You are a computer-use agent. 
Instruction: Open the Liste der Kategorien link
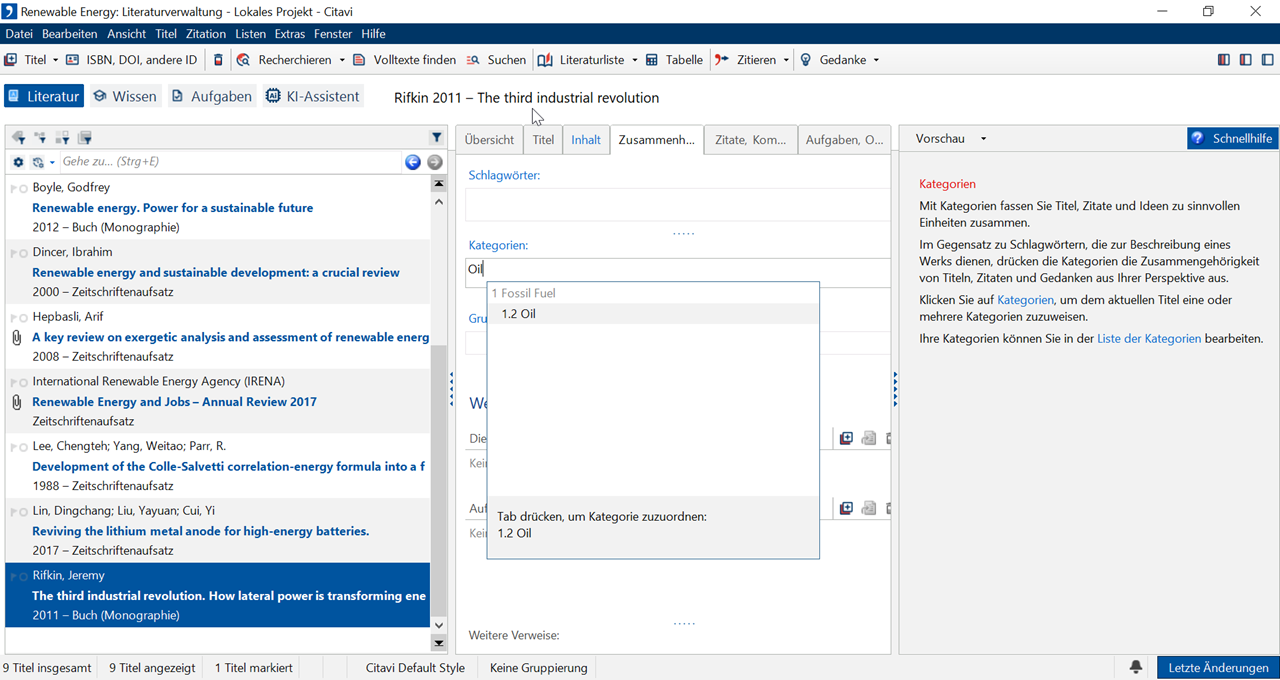1148,338
